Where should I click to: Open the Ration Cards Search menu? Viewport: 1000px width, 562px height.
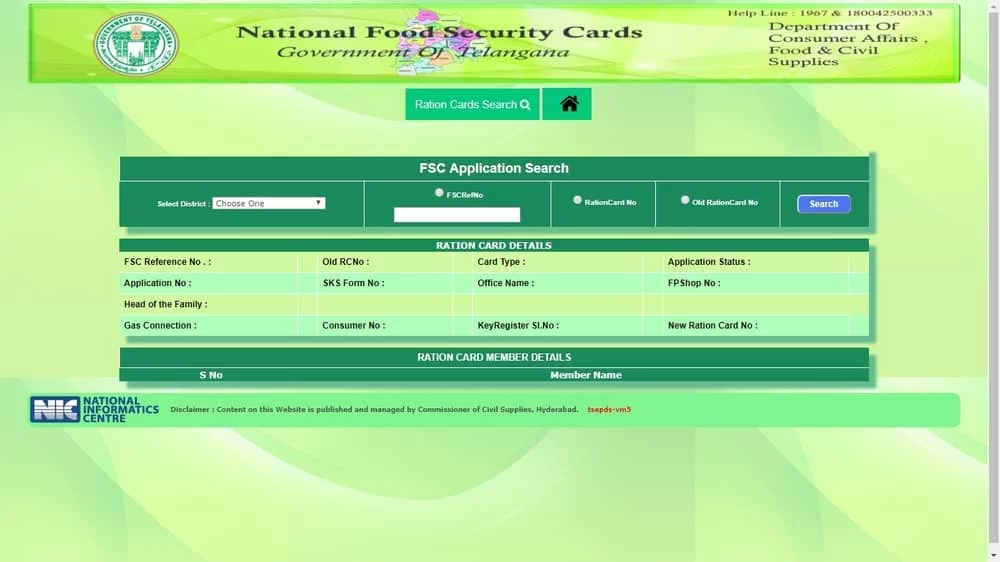[472, 104]
